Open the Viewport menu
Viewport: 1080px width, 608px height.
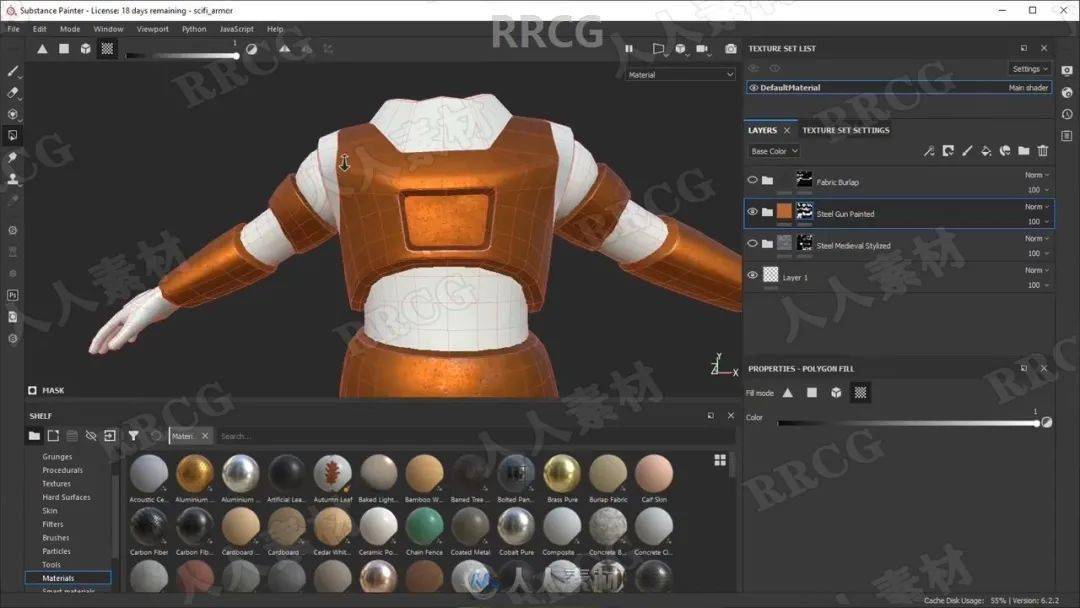click(153, 29)
